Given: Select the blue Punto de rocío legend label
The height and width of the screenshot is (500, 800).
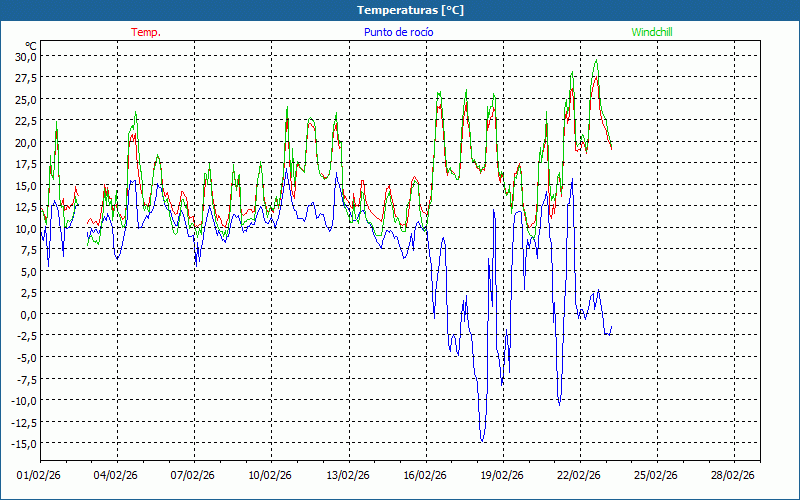Looking at the screenshot, I should 399,32.
